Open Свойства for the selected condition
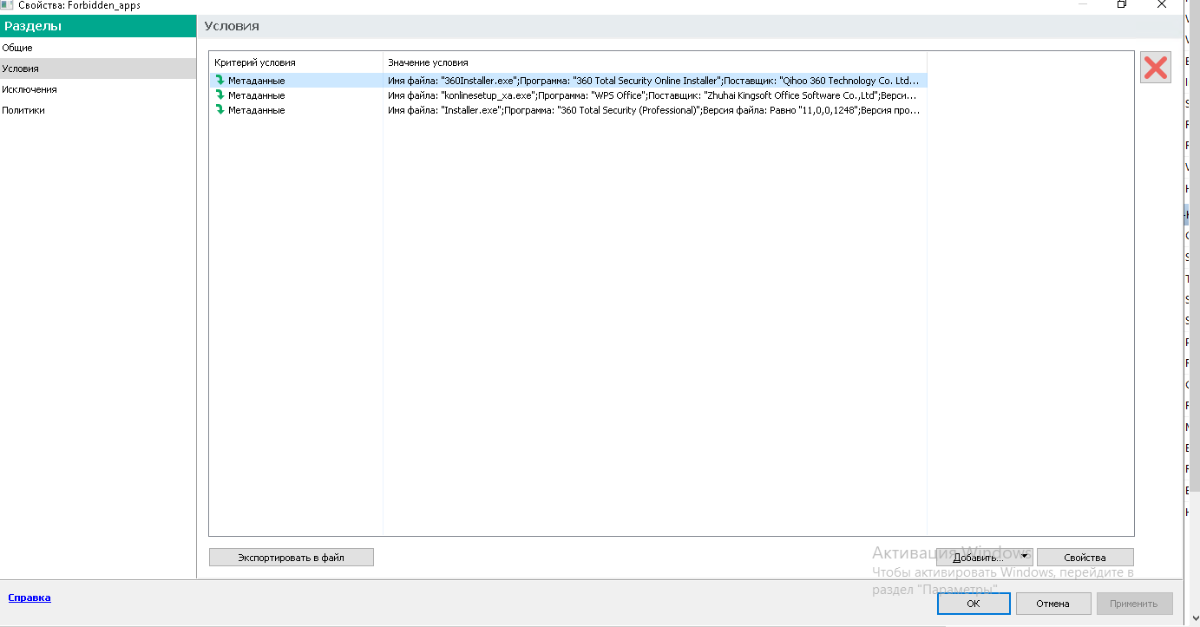The width and height of the screenshot is (1200, 627). coord(1085,557)
